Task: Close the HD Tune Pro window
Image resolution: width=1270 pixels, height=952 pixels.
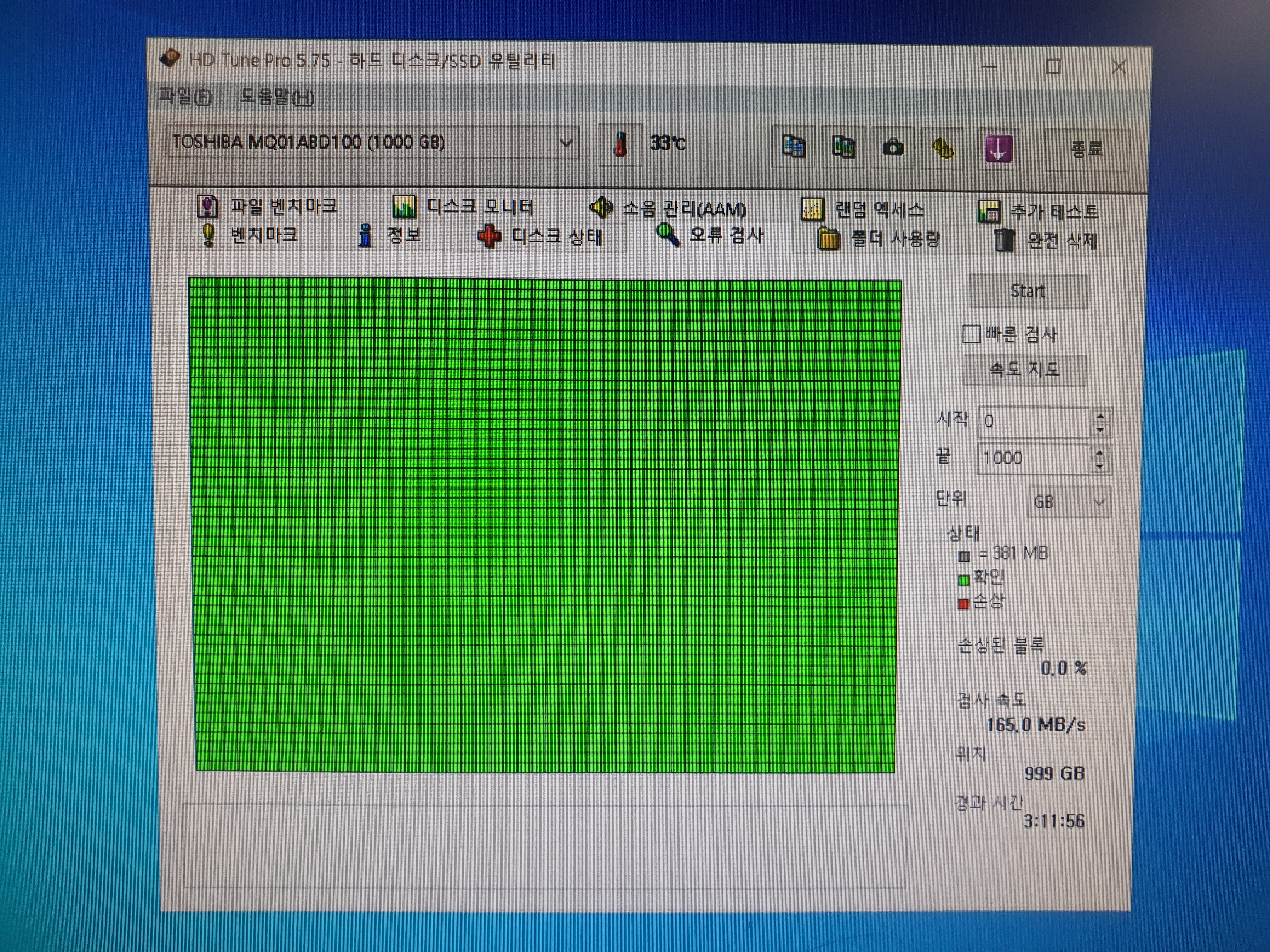Action: (1118, 67)
